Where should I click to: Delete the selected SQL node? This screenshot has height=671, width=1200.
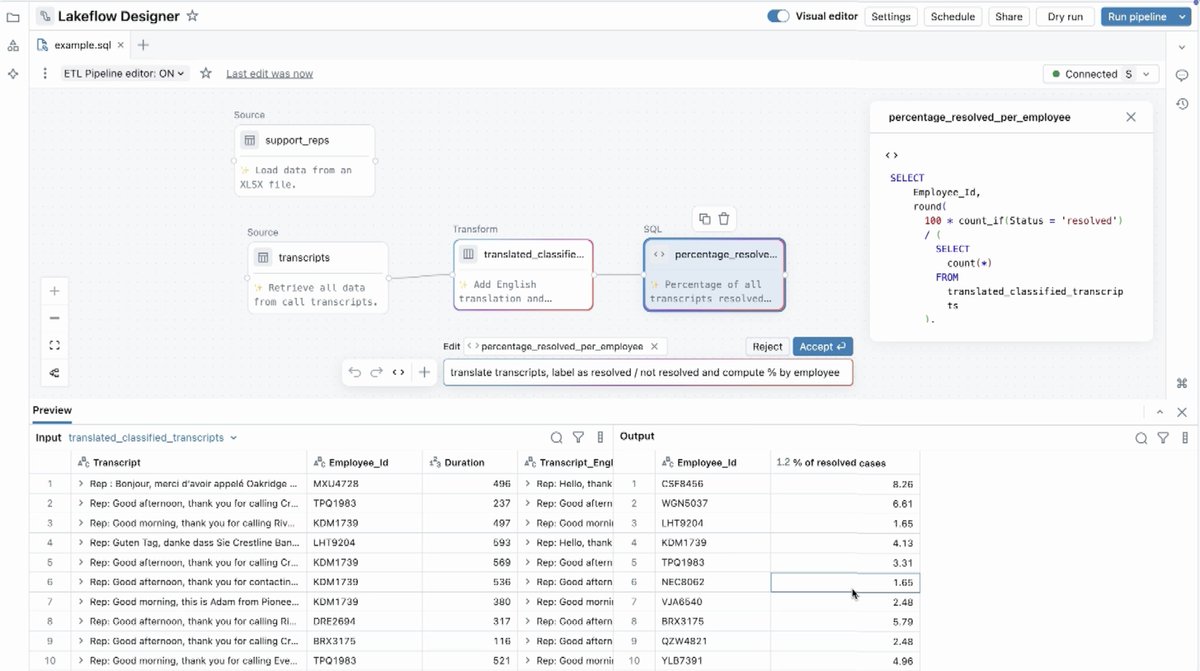coord(724,219)
